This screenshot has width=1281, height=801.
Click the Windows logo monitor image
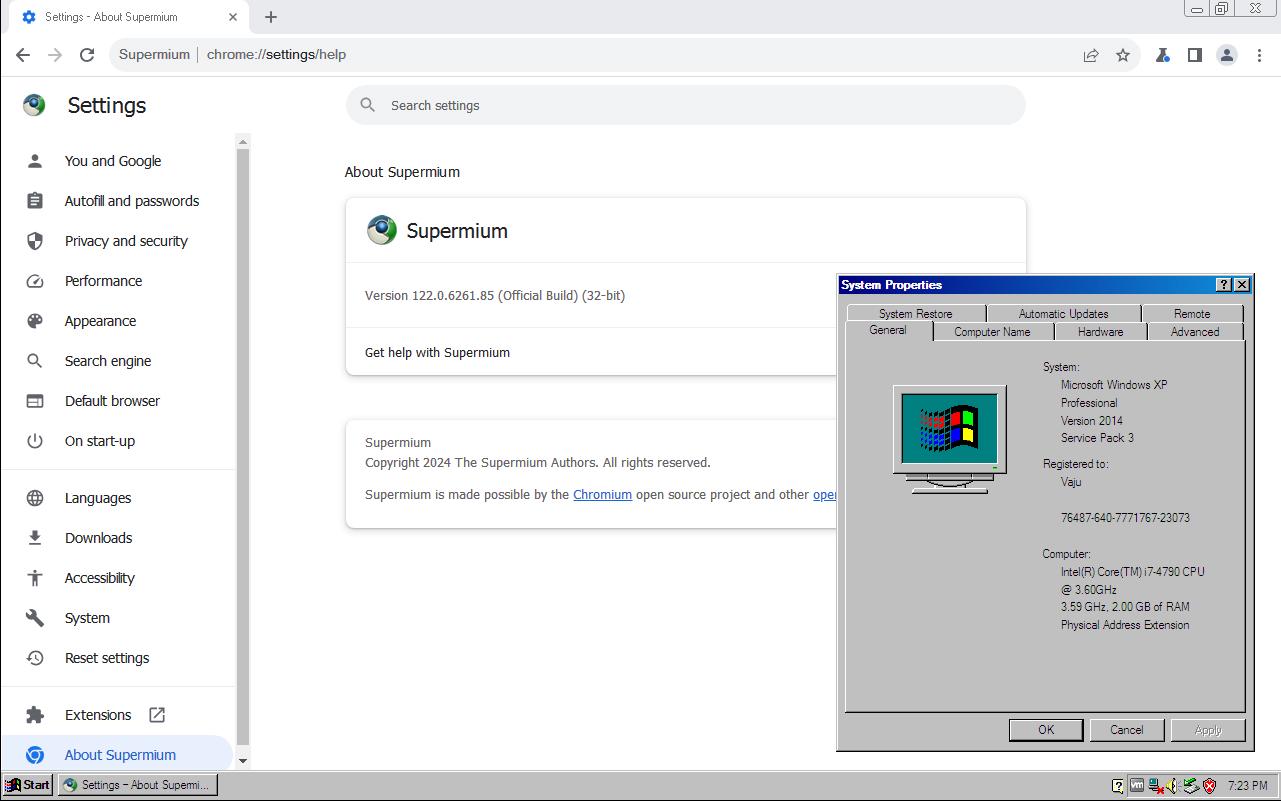(950, 439)
